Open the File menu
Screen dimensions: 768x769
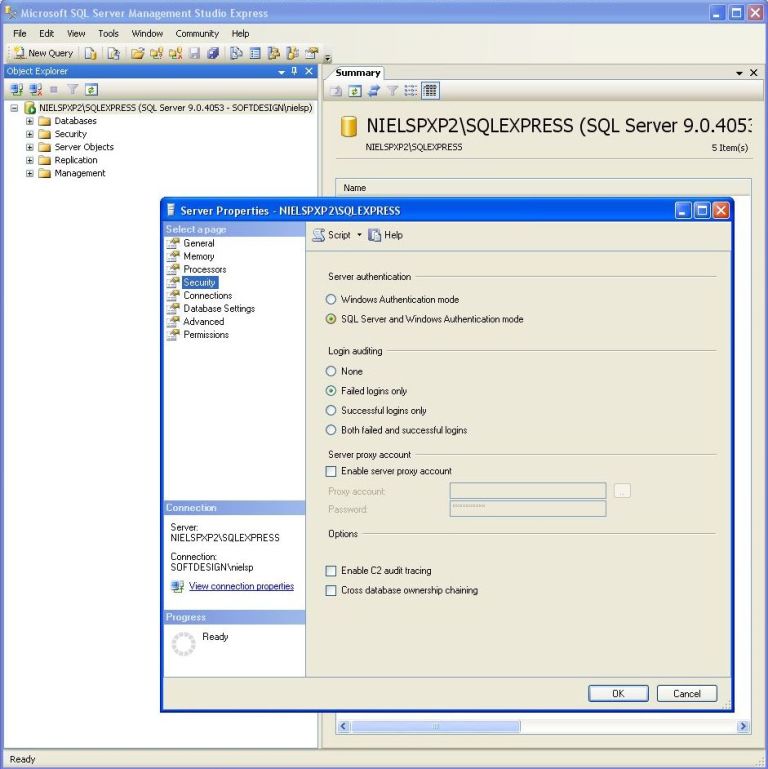[20, 33]
